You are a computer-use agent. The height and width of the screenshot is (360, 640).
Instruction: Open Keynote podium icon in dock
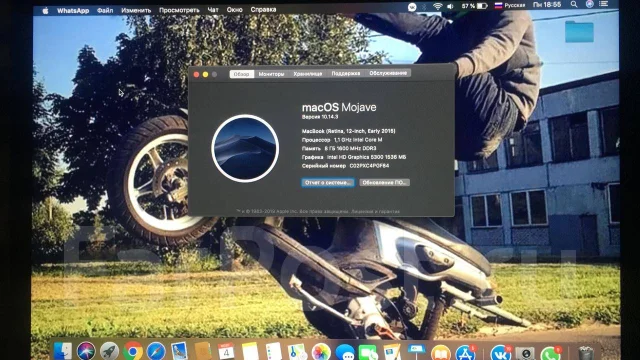coord(416,351)
